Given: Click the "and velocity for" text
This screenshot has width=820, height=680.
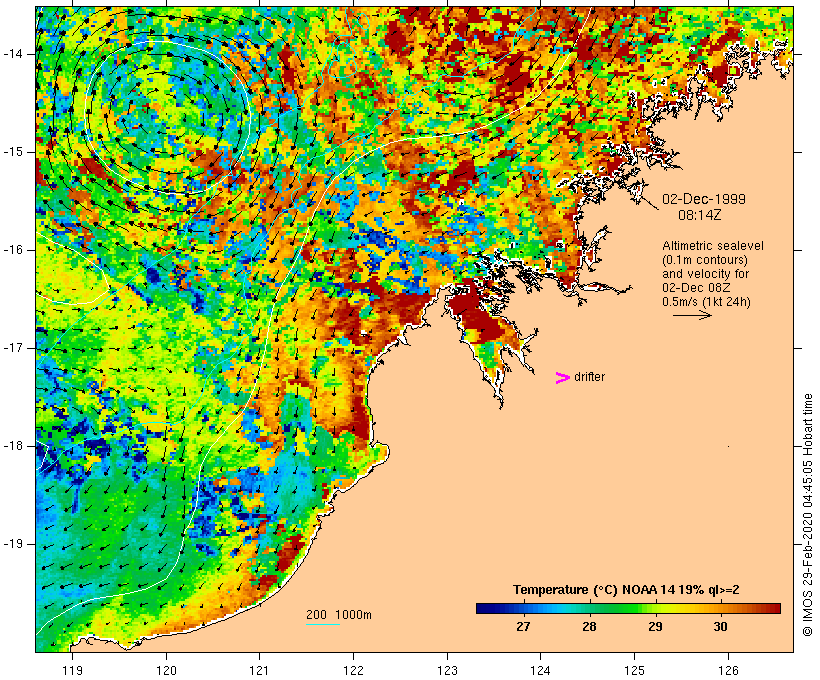Looking at the screenshot, I should coord(705,274).
